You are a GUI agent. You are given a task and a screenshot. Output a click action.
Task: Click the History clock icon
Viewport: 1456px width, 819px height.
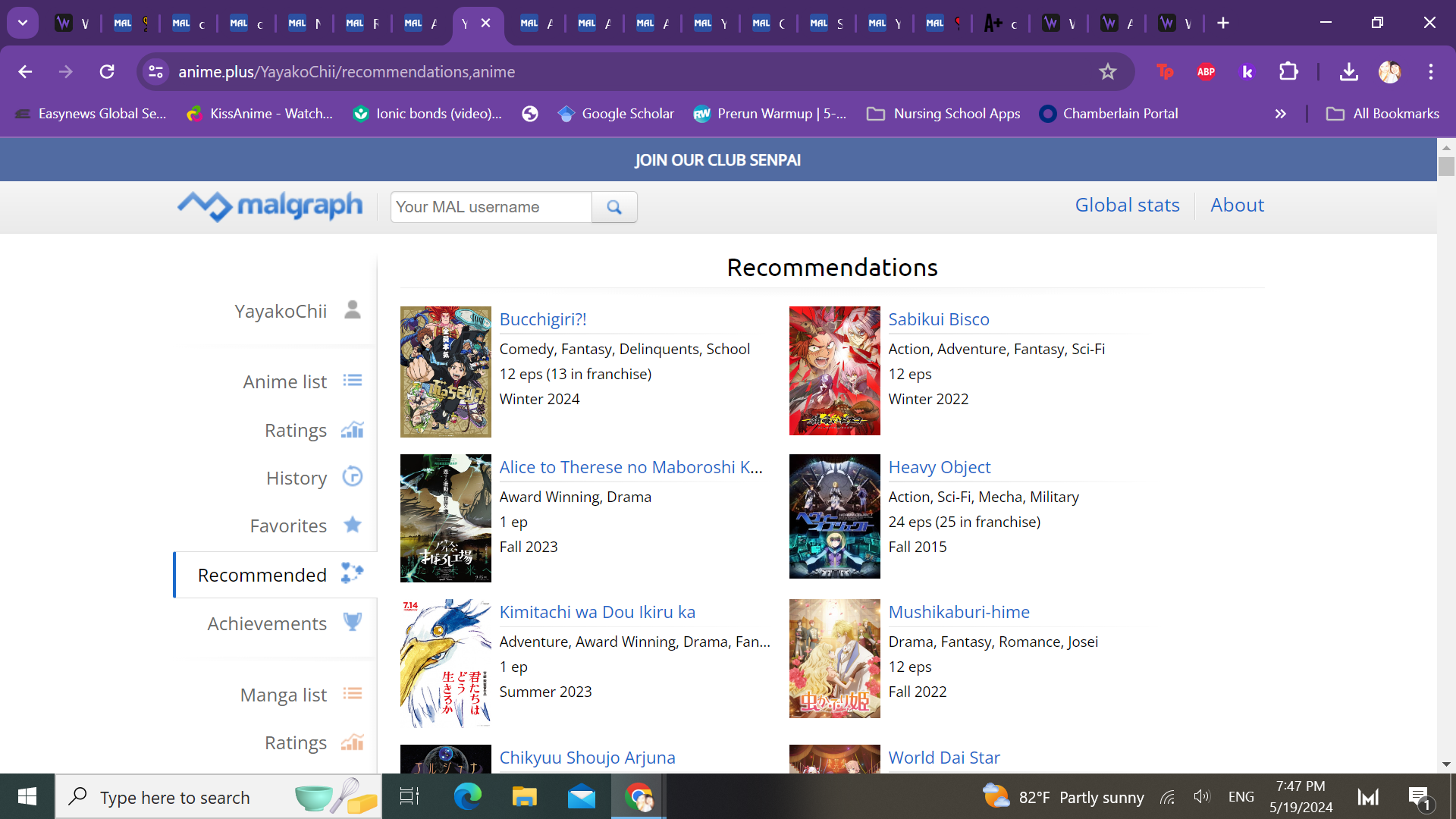352,477
